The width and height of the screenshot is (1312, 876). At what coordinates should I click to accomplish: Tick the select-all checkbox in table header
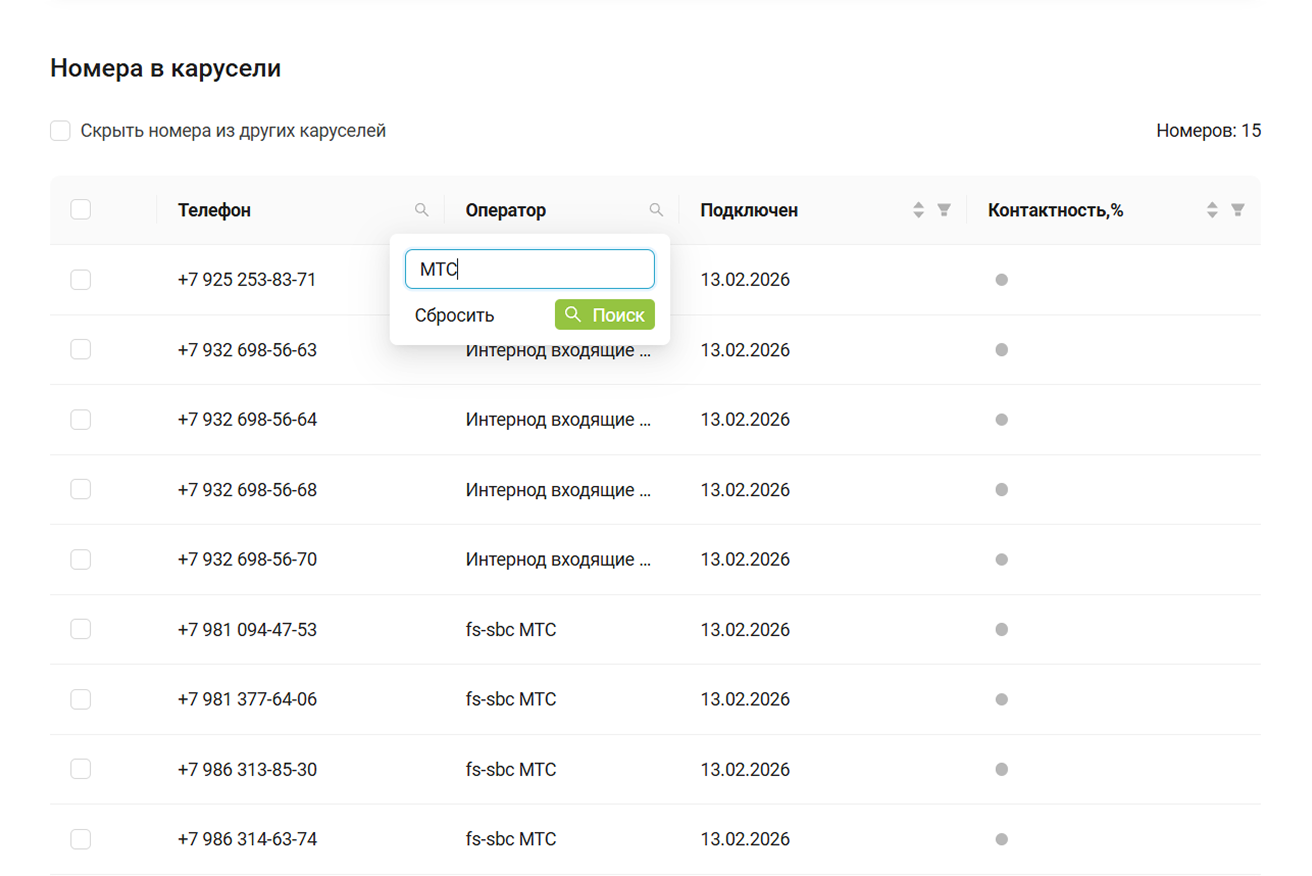tap(81, 210)
